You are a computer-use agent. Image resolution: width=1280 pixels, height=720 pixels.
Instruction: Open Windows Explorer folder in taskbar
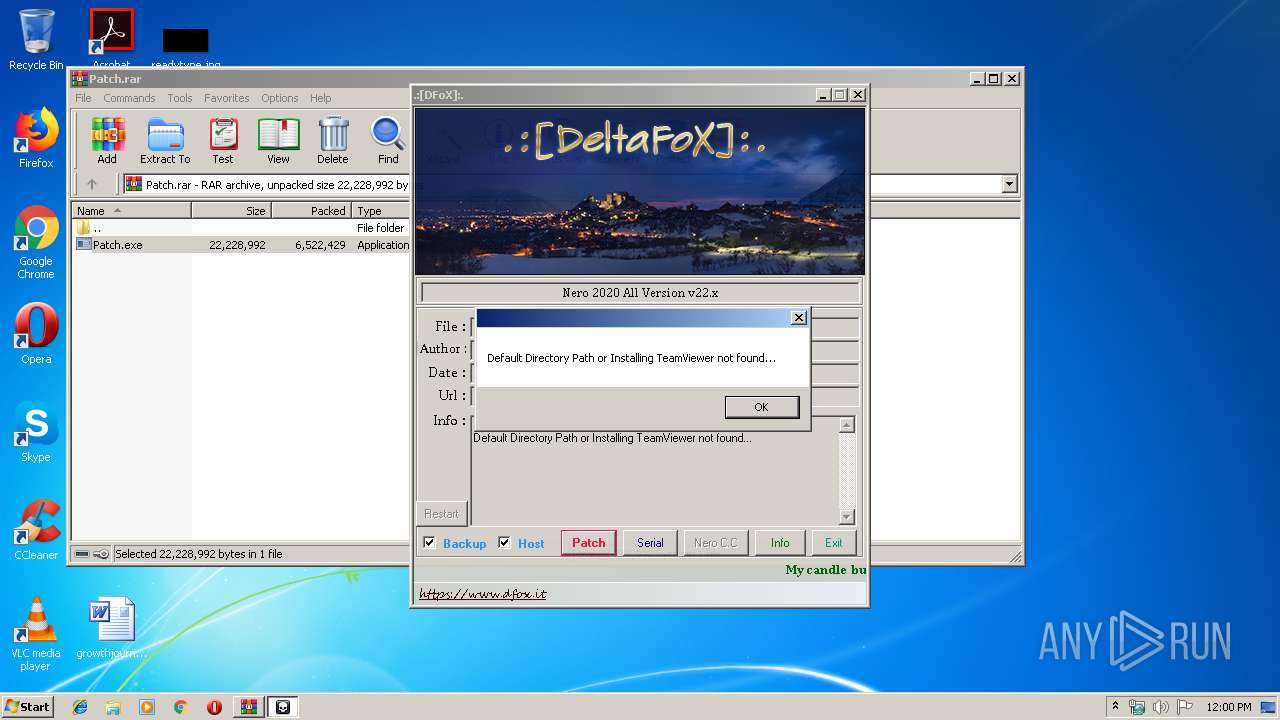coord(113,707)
